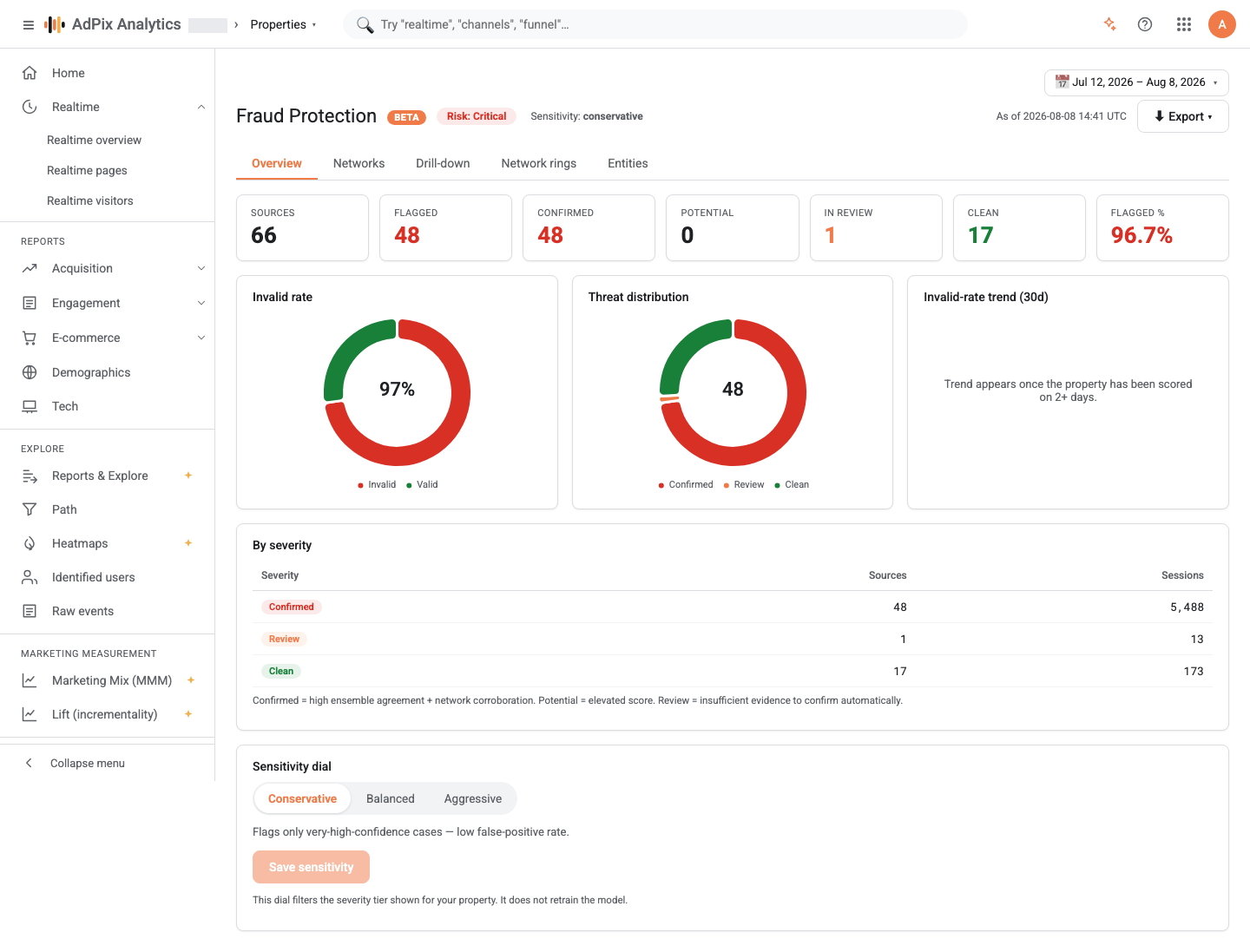Open the user account avatar

[1222, 24]
